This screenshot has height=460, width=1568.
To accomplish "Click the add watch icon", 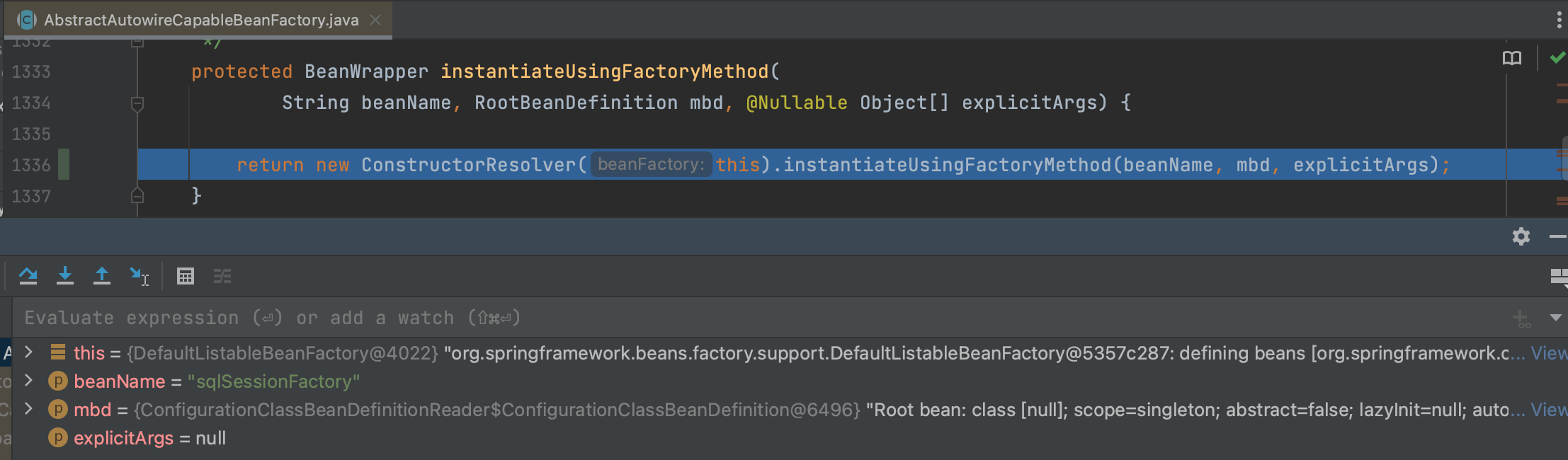I will coord(1521,318).
